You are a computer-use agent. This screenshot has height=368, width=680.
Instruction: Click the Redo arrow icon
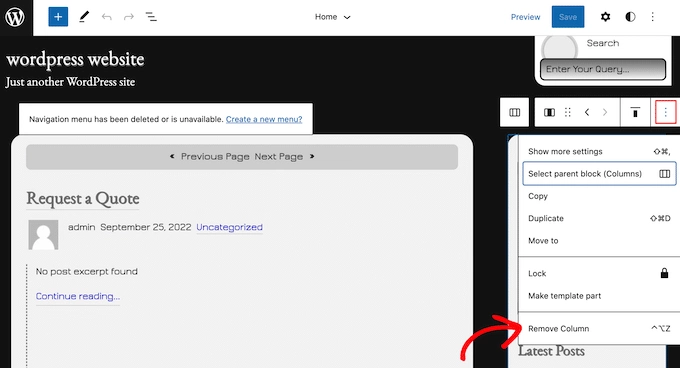pos(129,17)
